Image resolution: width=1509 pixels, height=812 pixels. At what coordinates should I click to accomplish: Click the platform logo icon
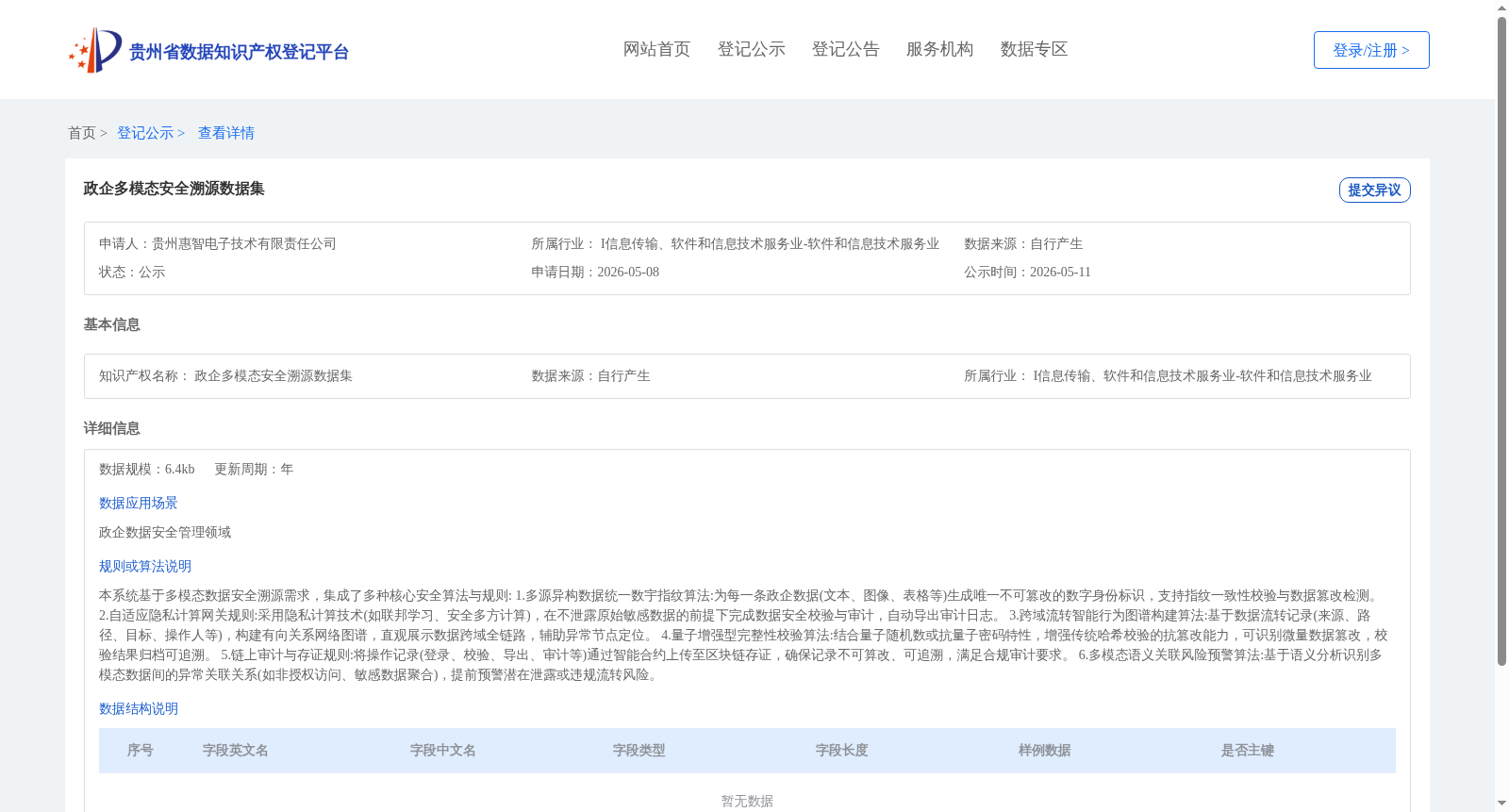[x=95, y=50]
